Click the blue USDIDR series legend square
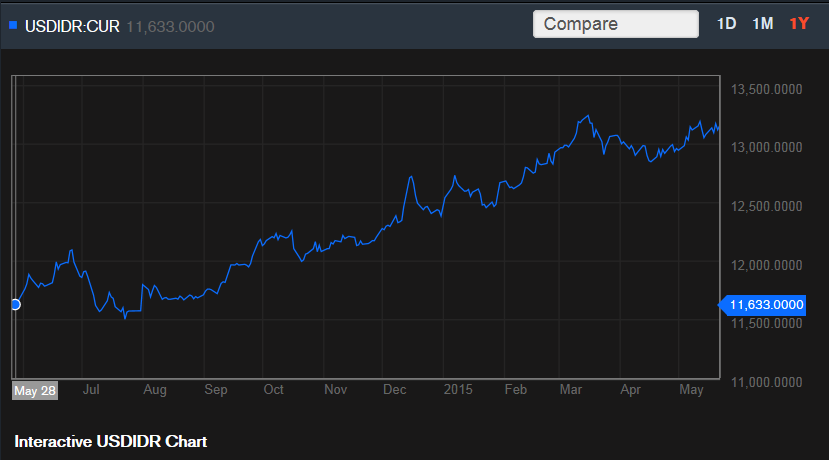 (x=13, y=25)
